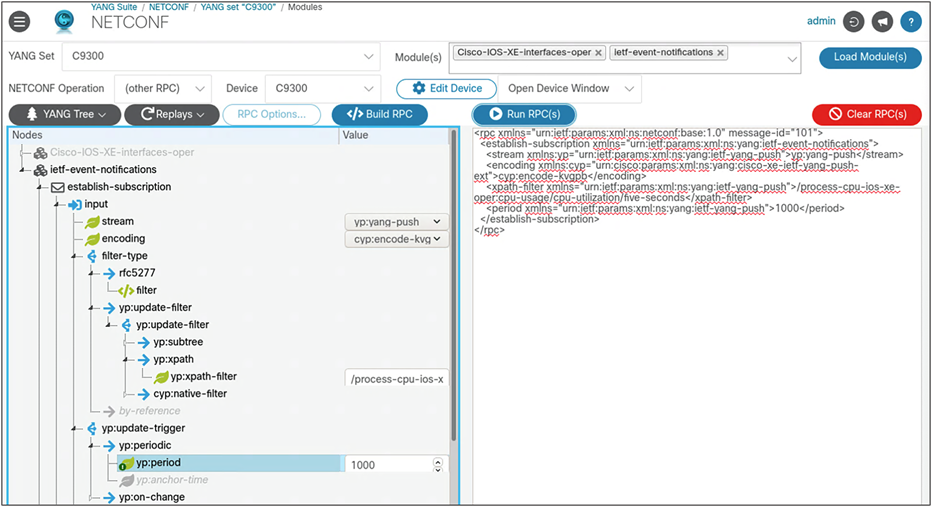The width and height of the screenshot is (932, 507).
Task: Click the input arrow icon
Action: (75, 204)
